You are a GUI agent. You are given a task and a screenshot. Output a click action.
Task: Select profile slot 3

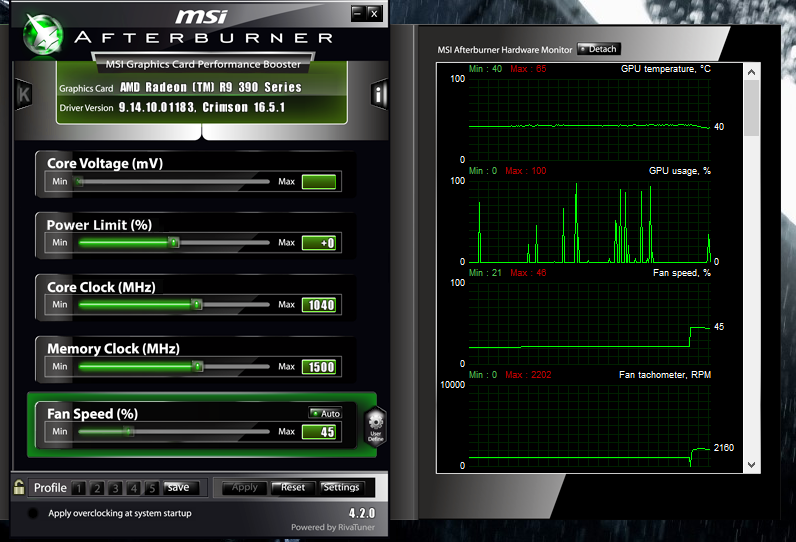click(115, 488)
